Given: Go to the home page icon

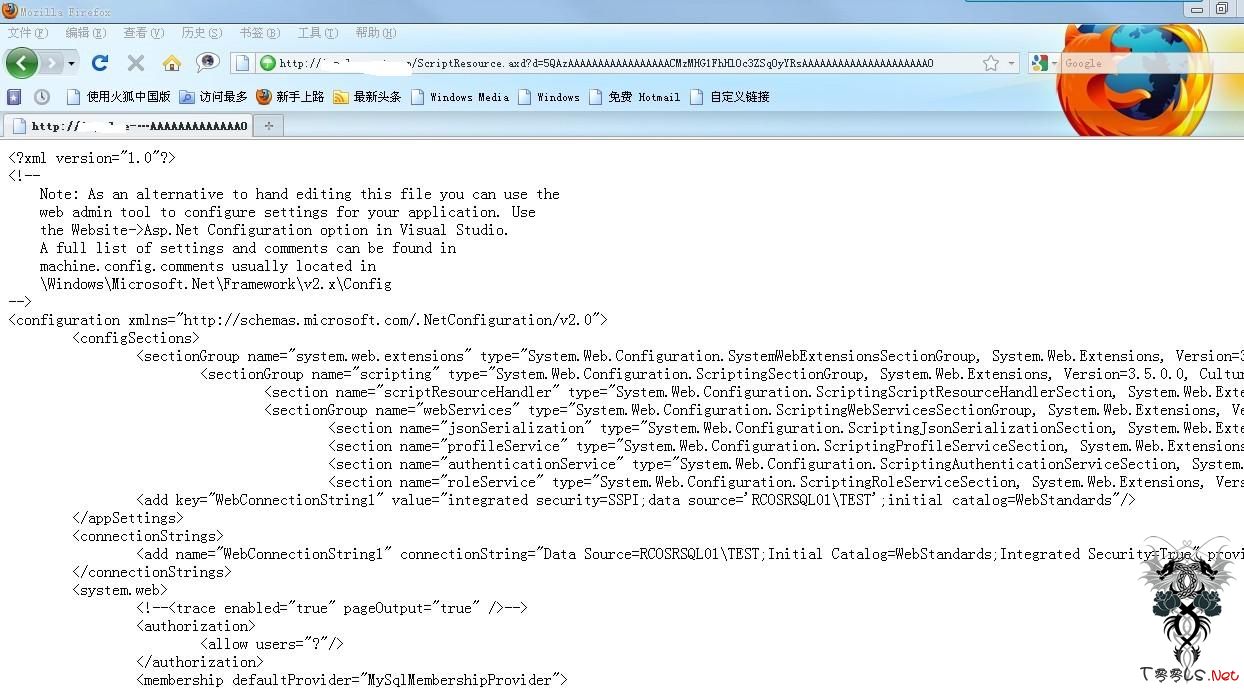Looking at the screenshot, I should (172, 63).
